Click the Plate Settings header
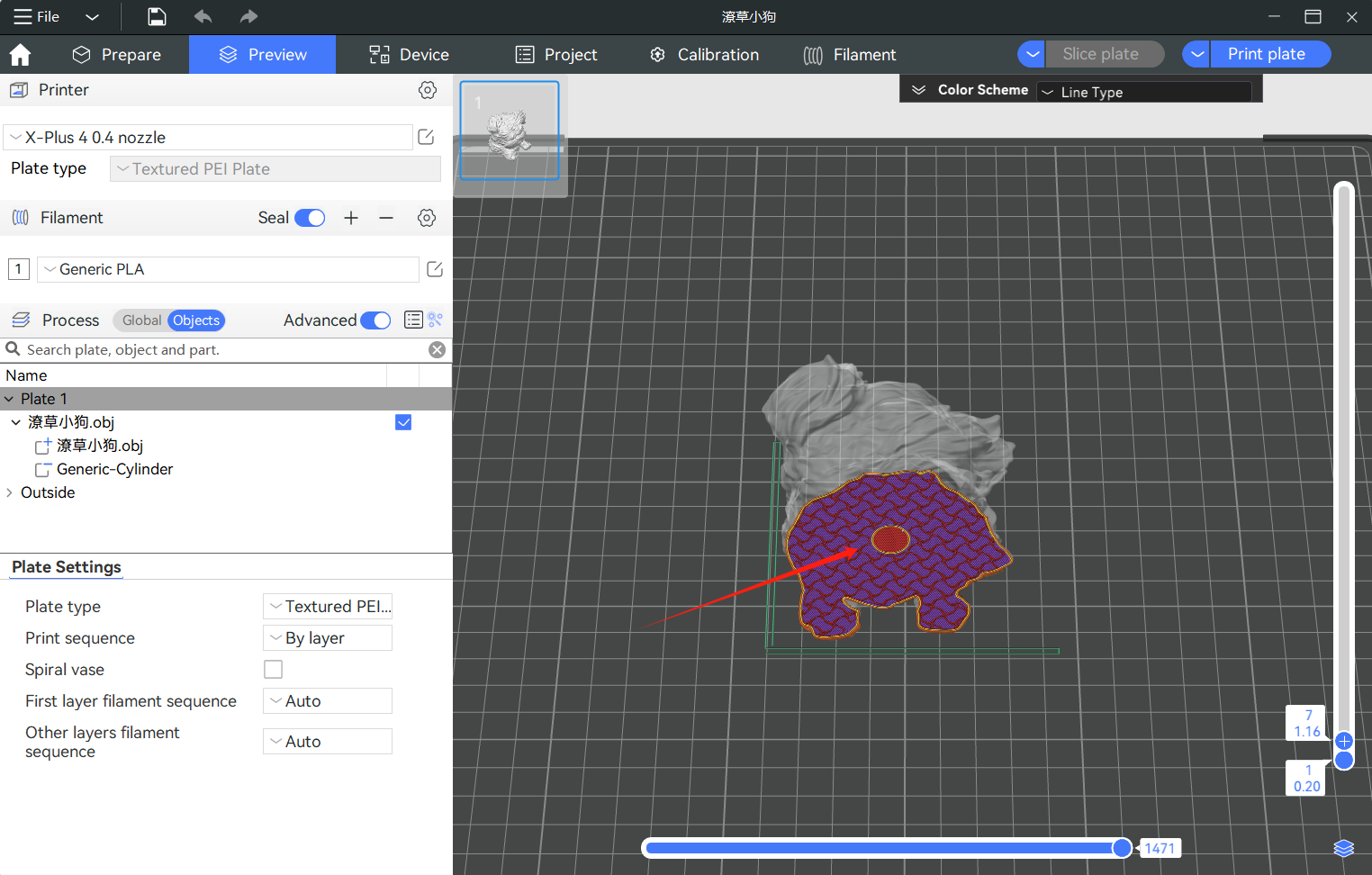This screenshot has height=875, width=1372. [67, 567]
